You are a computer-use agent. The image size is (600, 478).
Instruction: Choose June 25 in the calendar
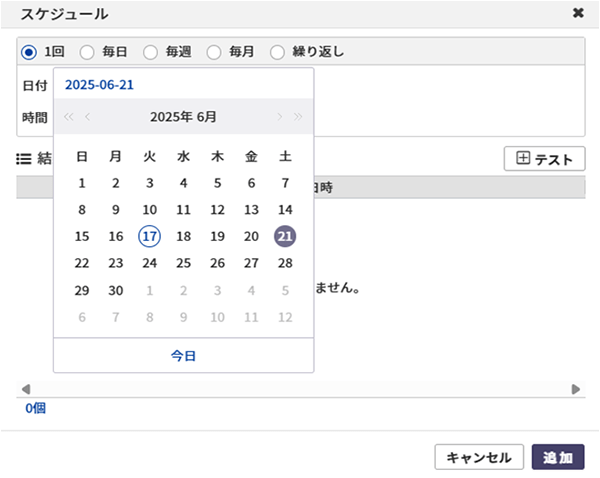click(184, 263)
